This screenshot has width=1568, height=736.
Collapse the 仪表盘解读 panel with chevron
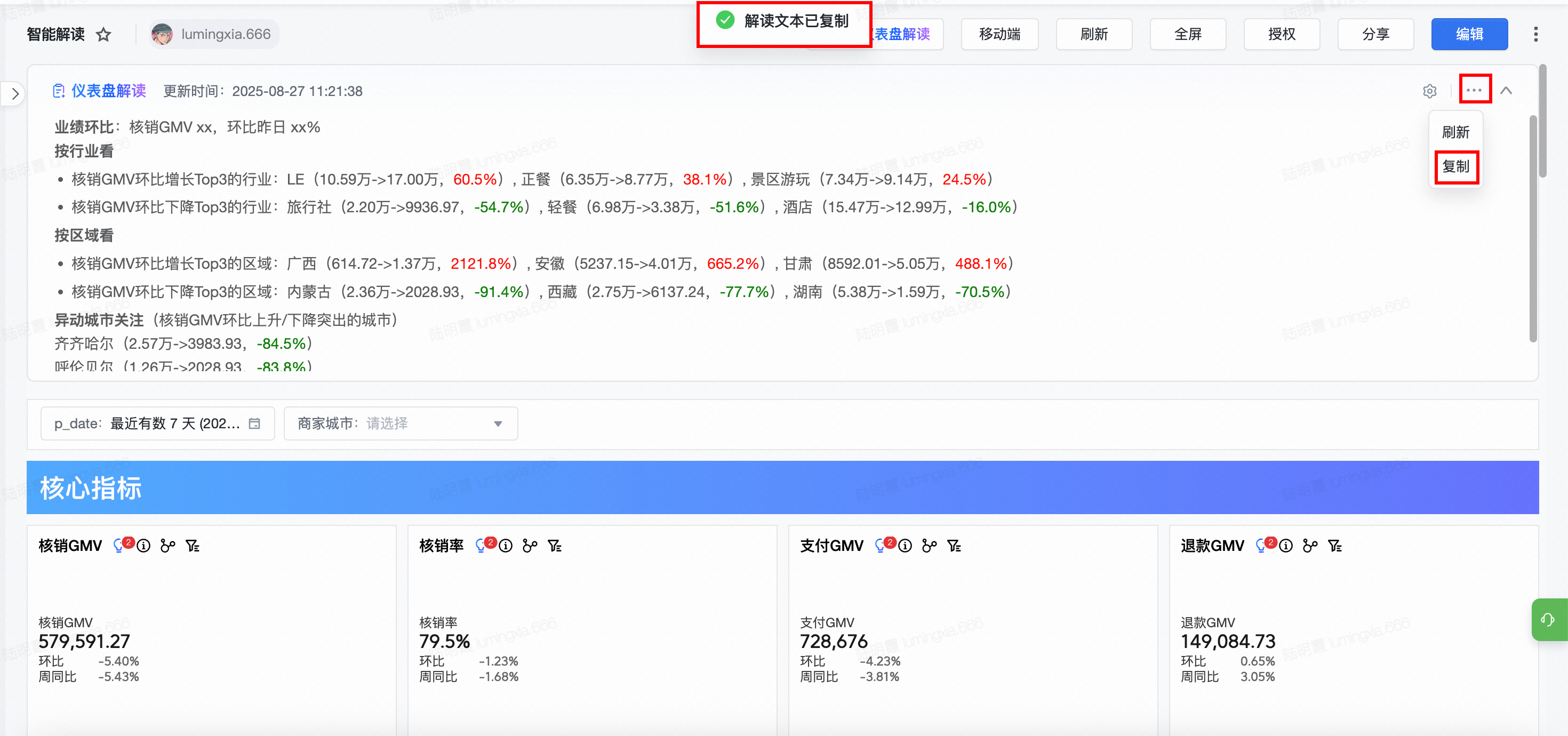[1506, 91]
